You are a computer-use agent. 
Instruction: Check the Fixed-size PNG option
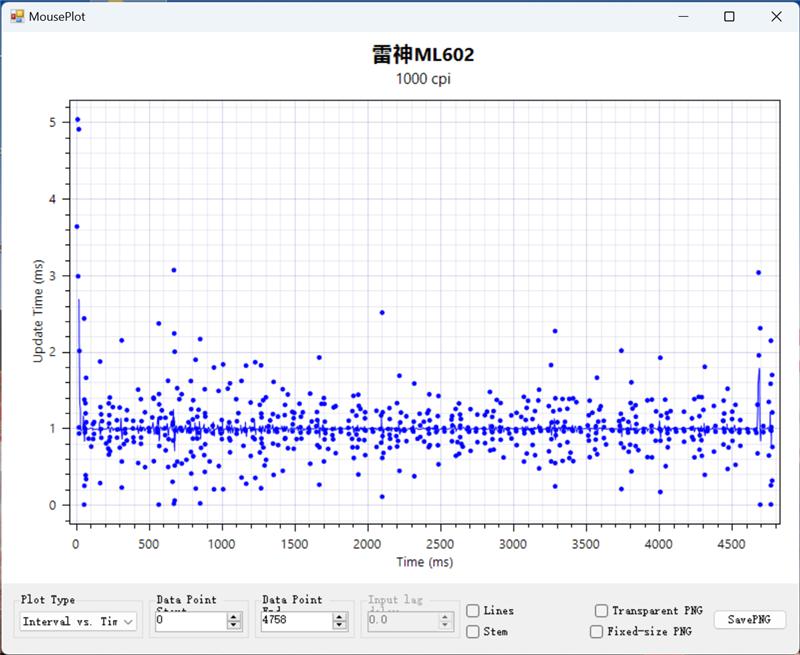597,631
